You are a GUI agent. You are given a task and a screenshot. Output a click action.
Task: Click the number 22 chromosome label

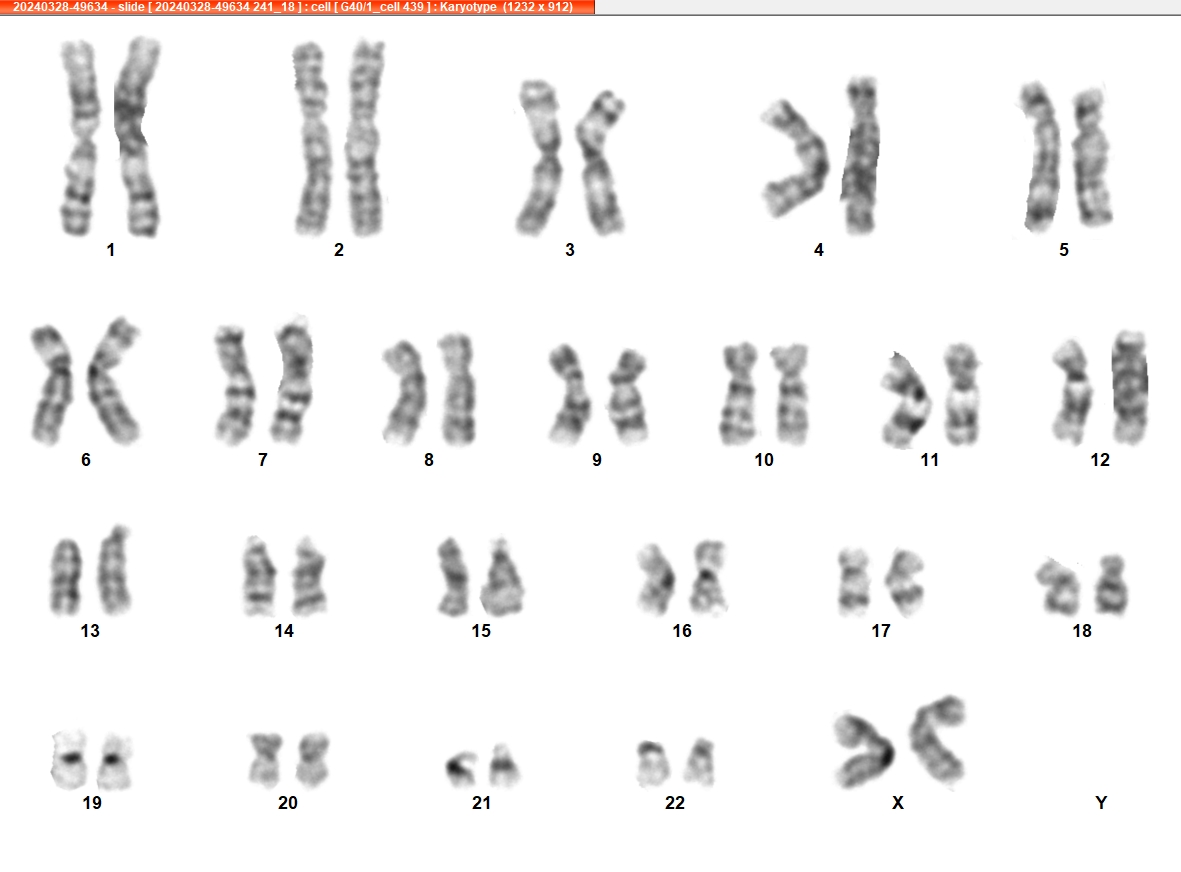[675, 803]
